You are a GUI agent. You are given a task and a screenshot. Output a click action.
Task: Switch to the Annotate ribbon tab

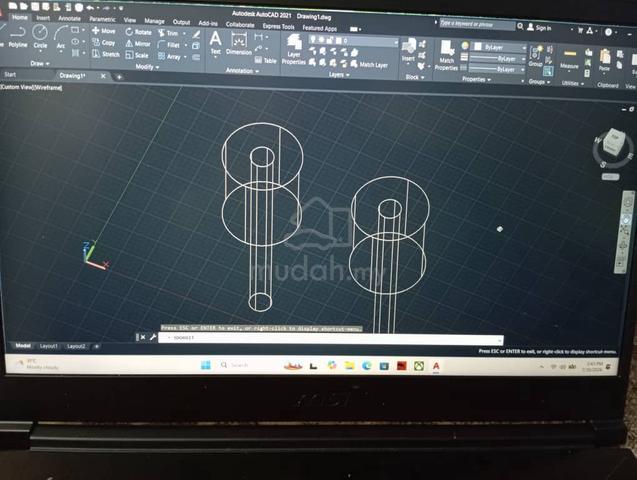[x=69, y=18]
